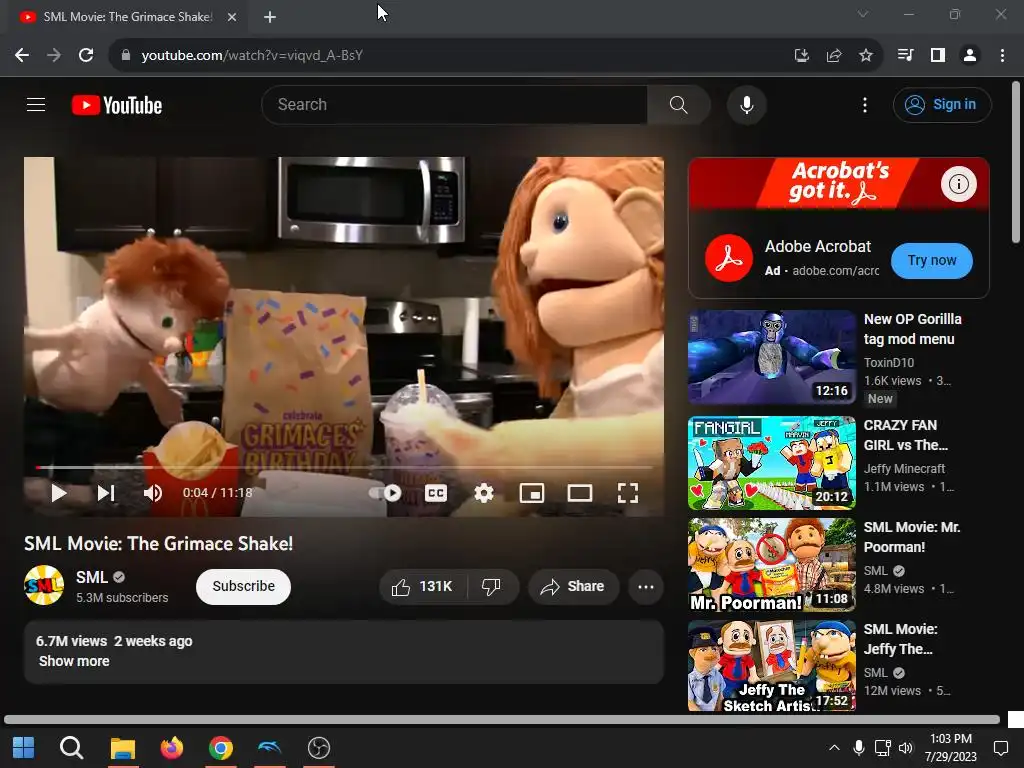Play the video
Image resolution: width=1024 pixels, height=768 pixels.
tap(59, 493)
